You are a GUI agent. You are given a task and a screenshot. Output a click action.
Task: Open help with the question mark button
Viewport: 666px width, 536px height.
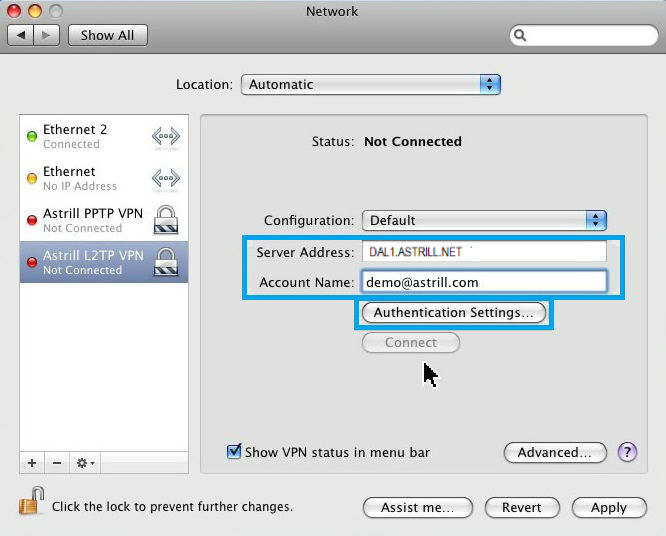627,452
